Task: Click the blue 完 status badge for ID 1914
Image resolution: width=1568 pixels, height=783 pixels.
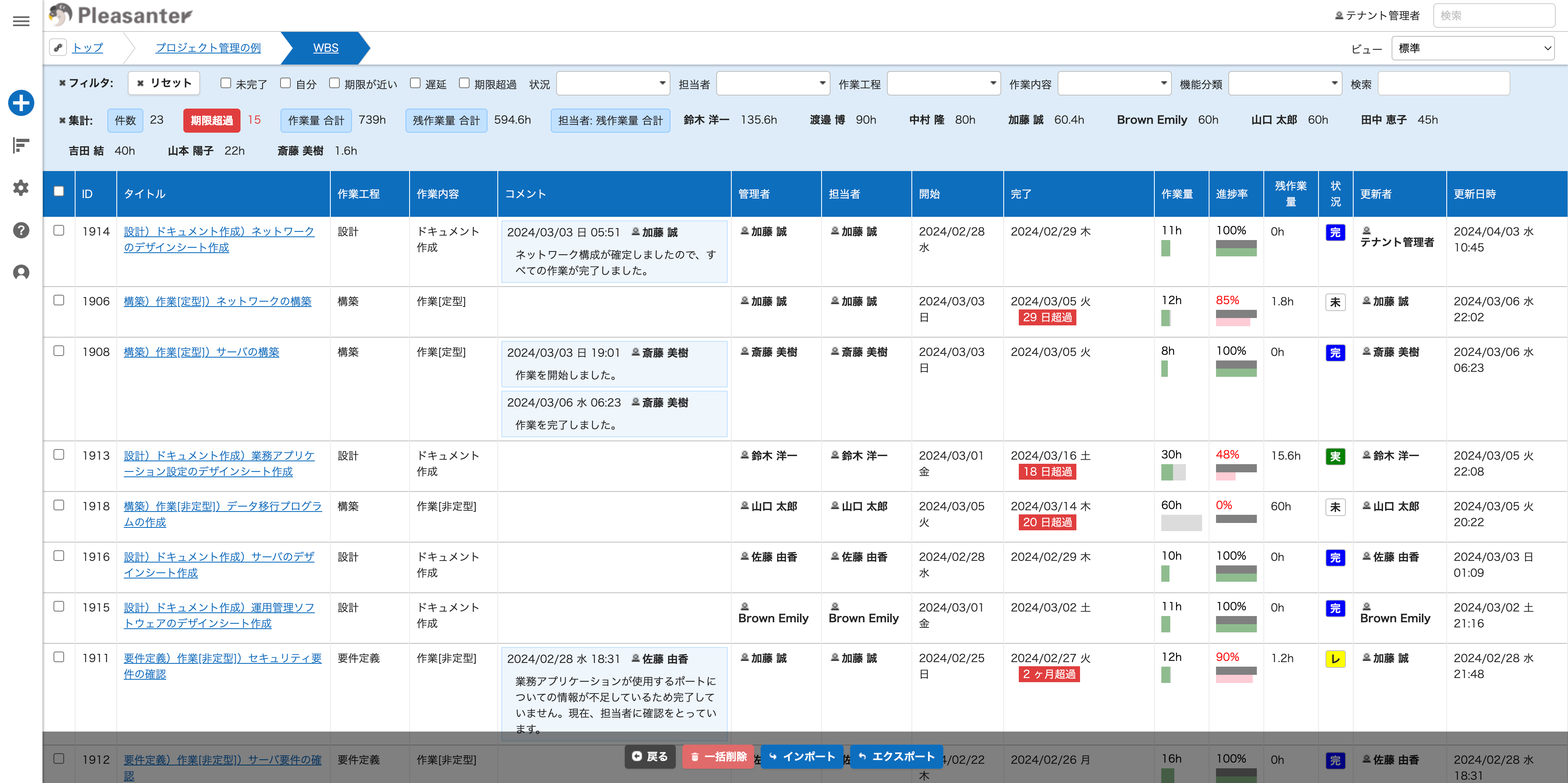Action: (1335, 232)
